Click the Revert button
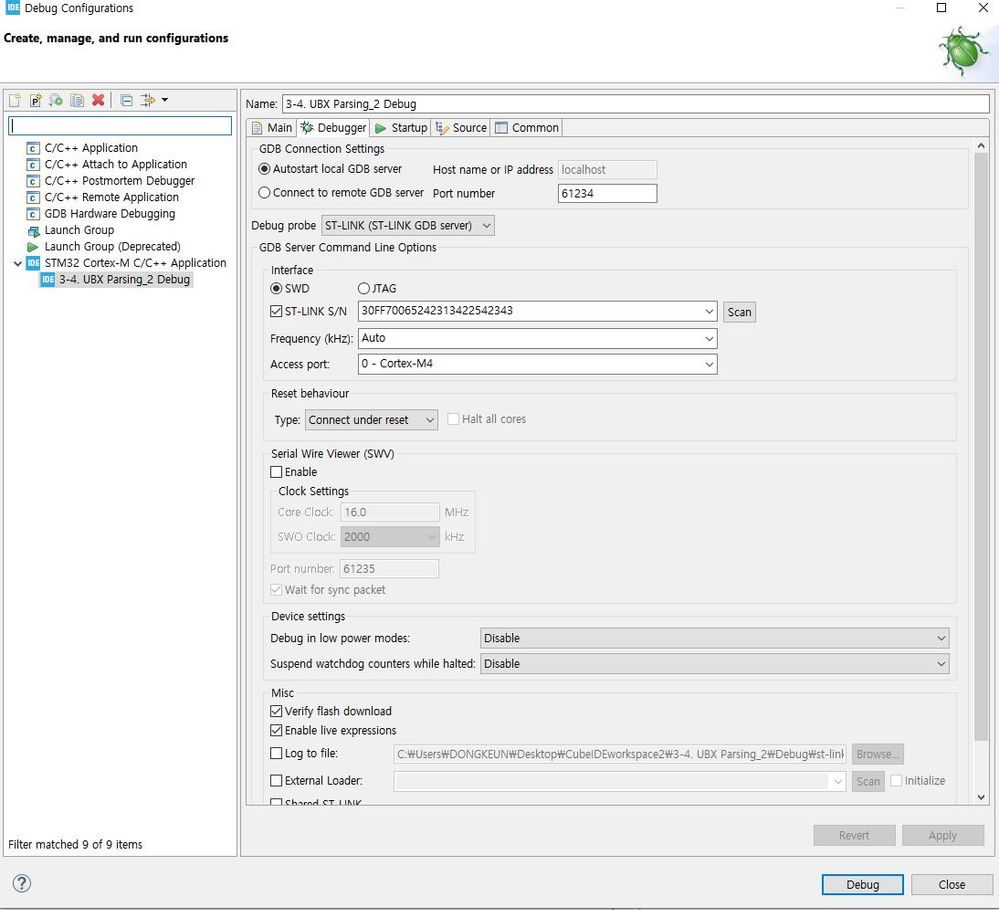This screenshot has height=910, width=999. click(x=854, y=835)
